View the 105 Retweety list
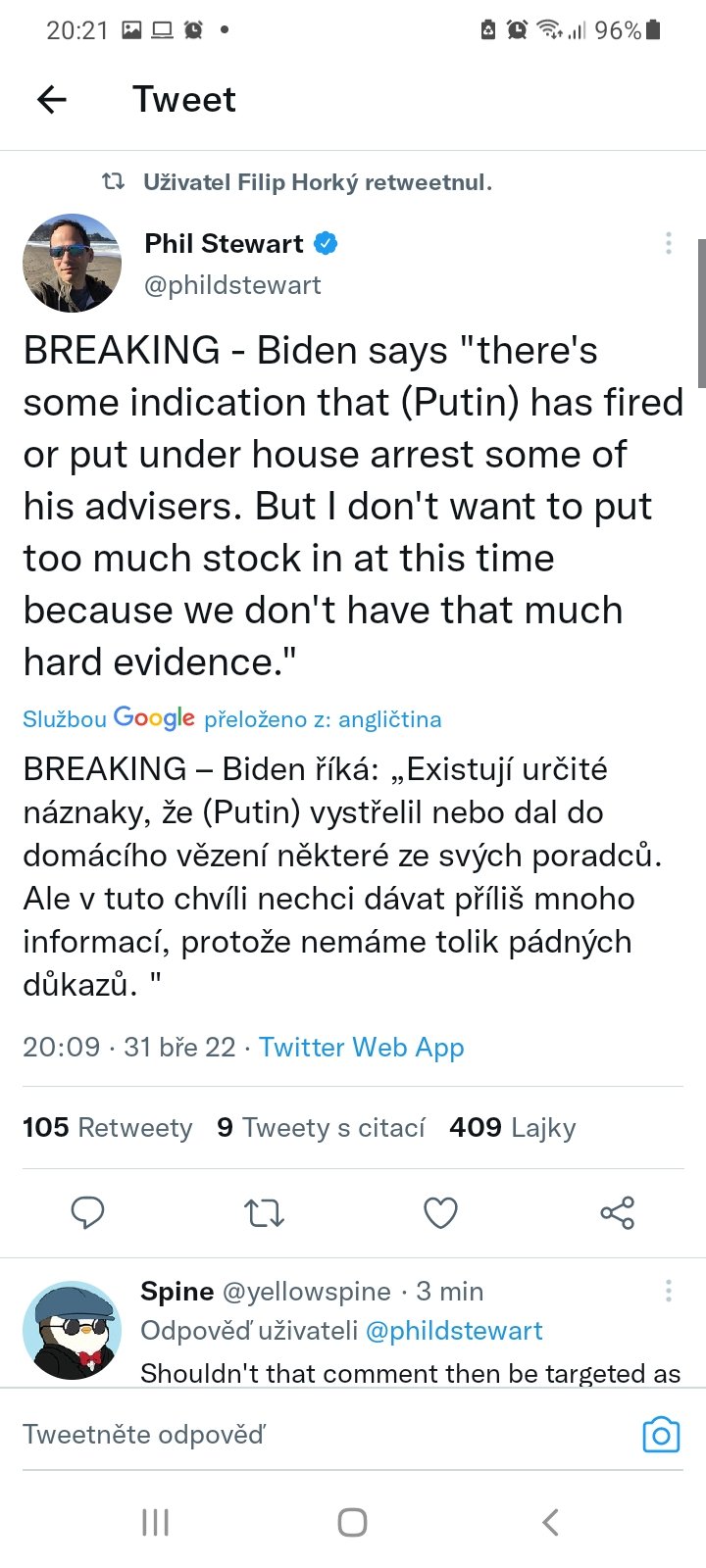 (x=108, y=1128)
